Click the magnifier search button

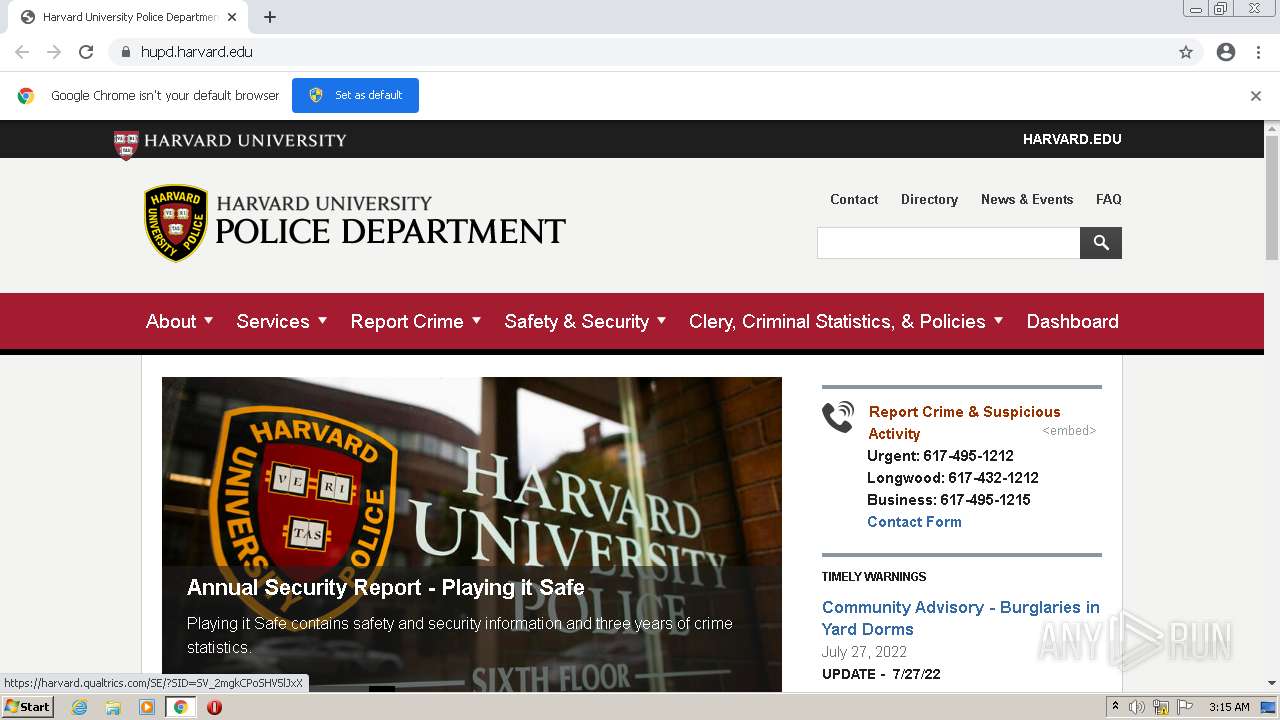point(1101,243)
